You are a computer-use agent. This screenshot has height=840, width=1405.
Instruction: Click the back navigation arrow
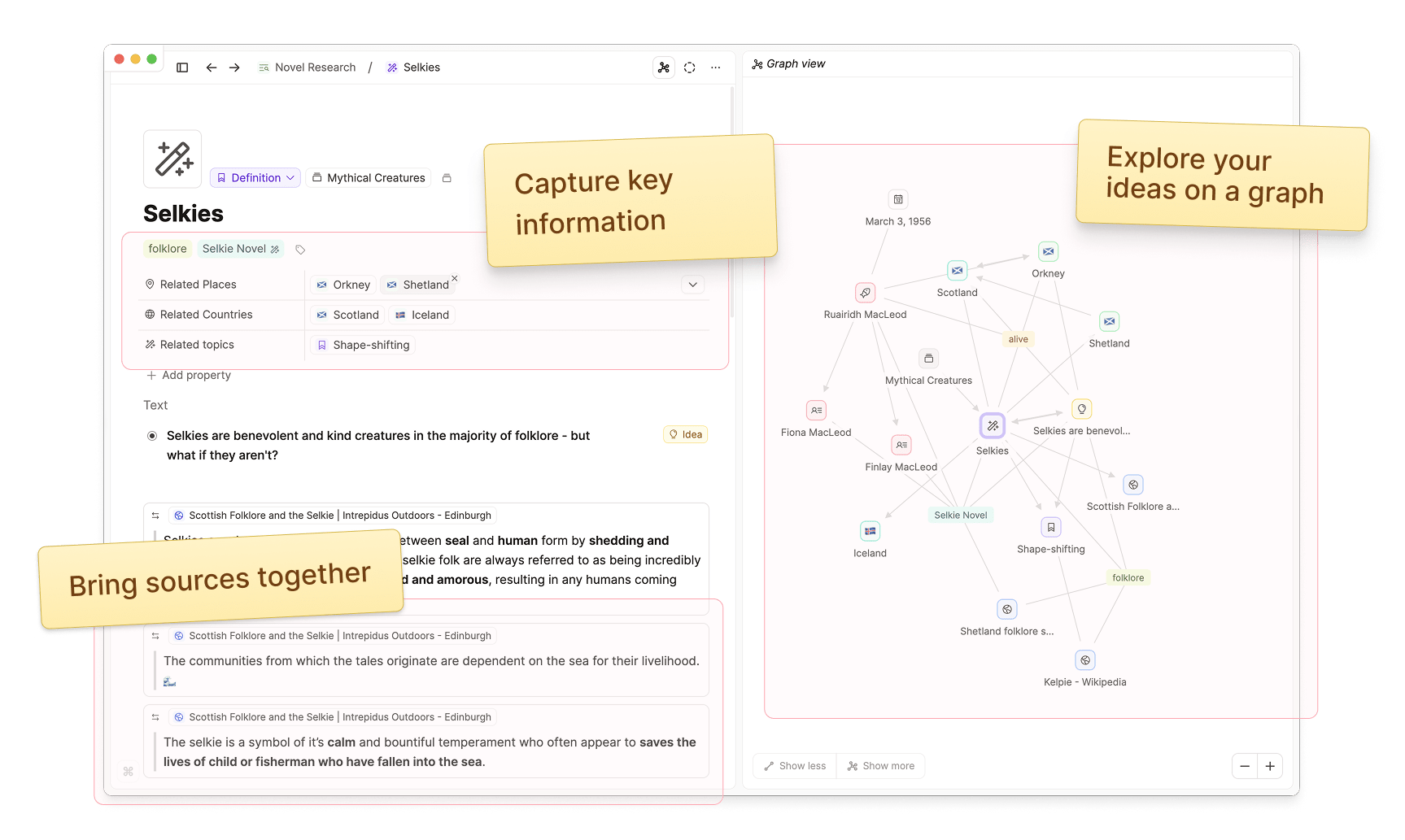212,67
